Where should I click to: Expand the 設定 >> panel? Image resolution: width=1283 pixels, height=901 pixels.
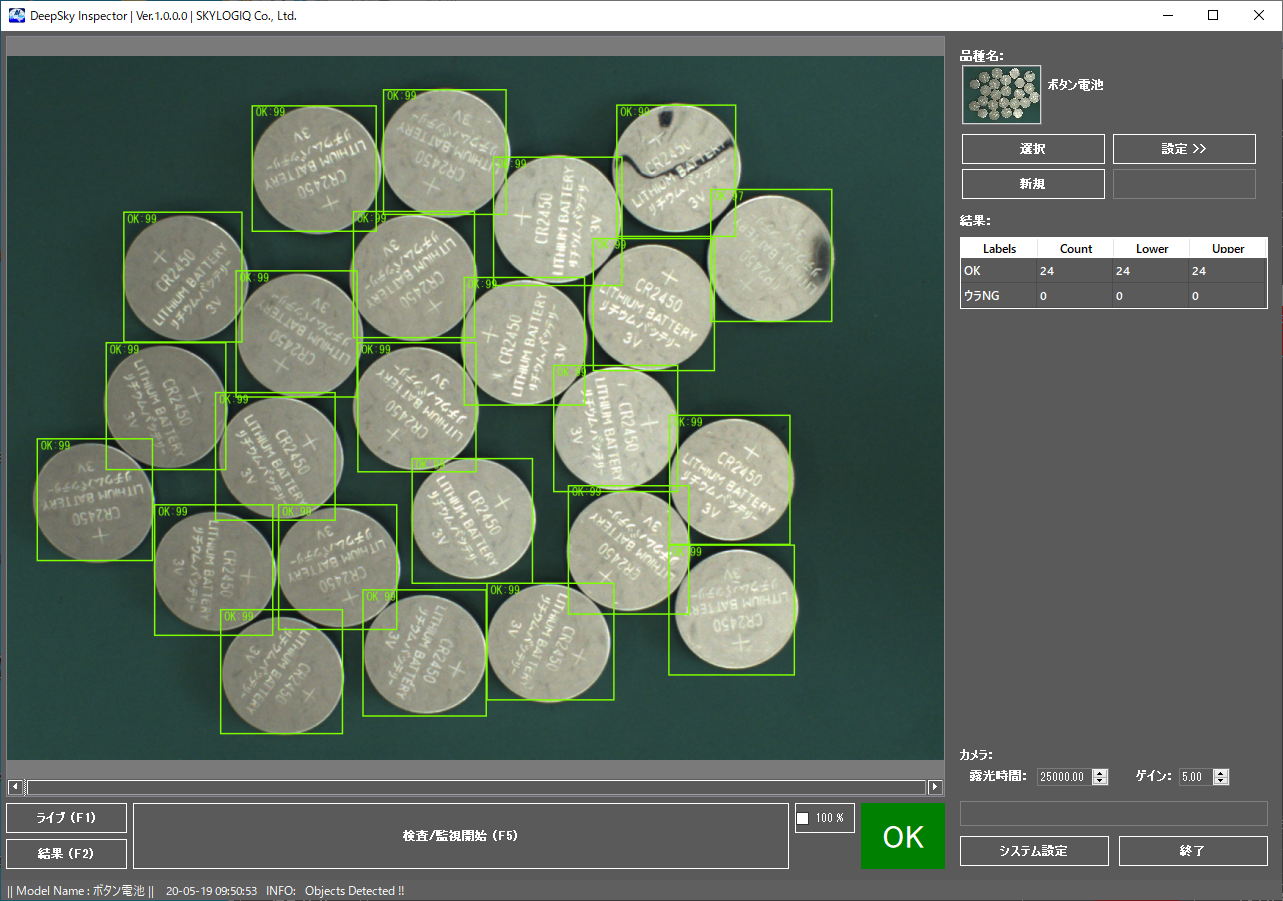coord(1184,149)
